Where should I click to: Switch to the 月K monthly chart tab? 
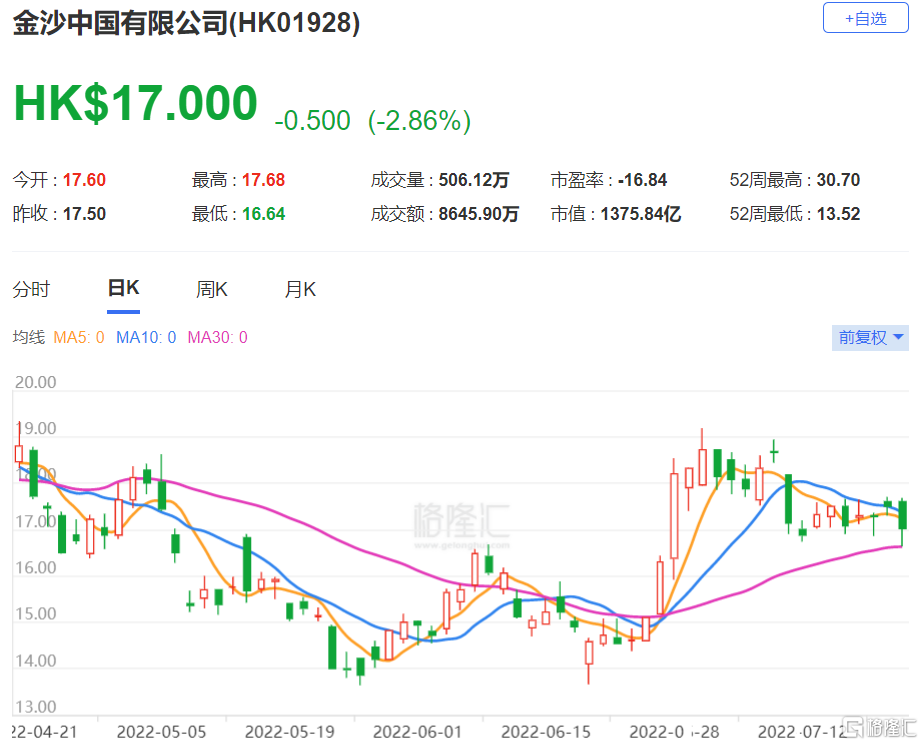[300, 290]
